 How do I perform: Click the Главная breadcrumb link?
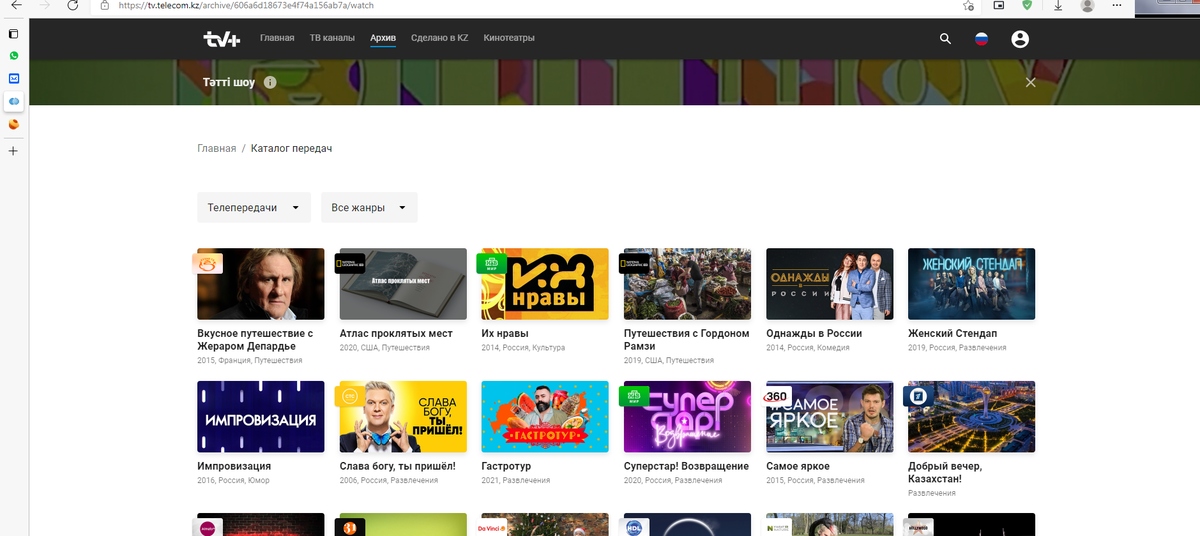pos(217,148)
